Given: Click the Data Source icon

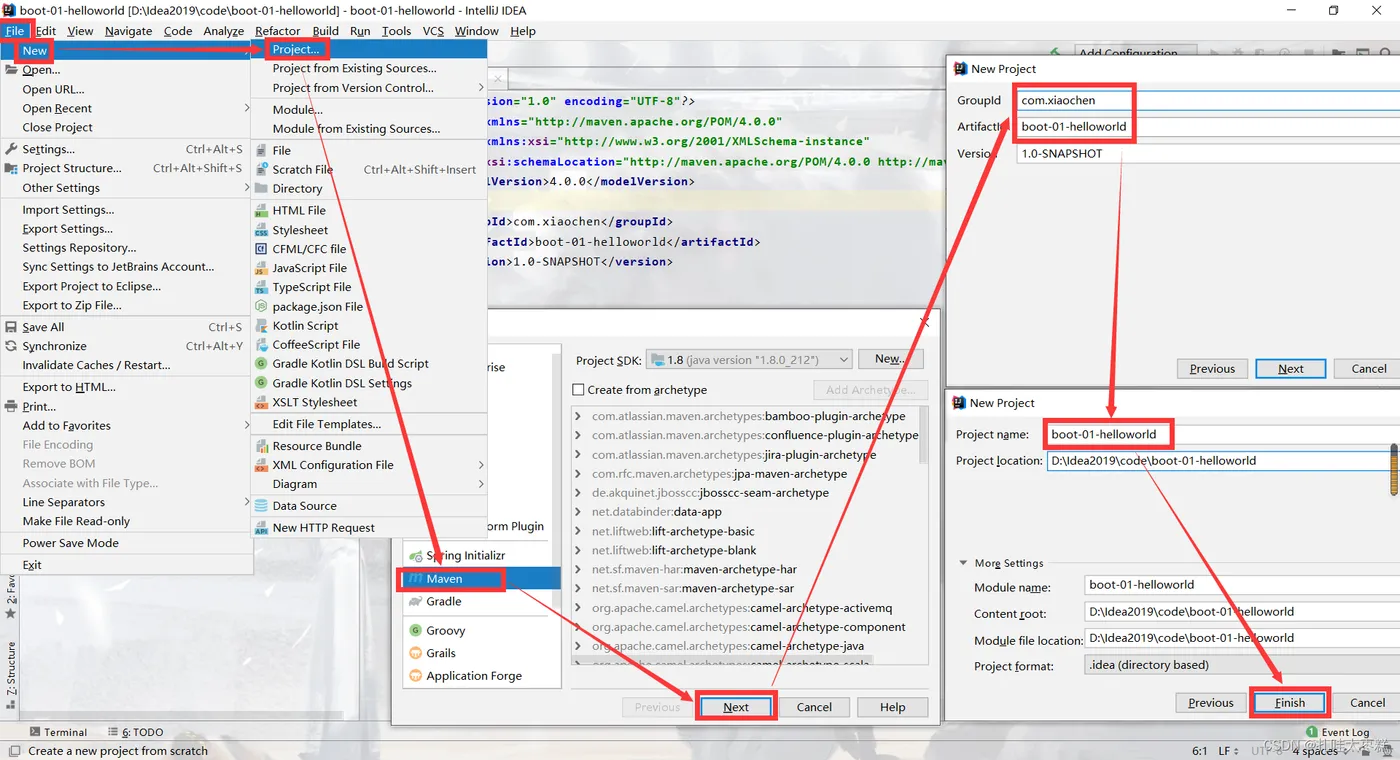Looking at the screenshot, I should coord(261,506).
